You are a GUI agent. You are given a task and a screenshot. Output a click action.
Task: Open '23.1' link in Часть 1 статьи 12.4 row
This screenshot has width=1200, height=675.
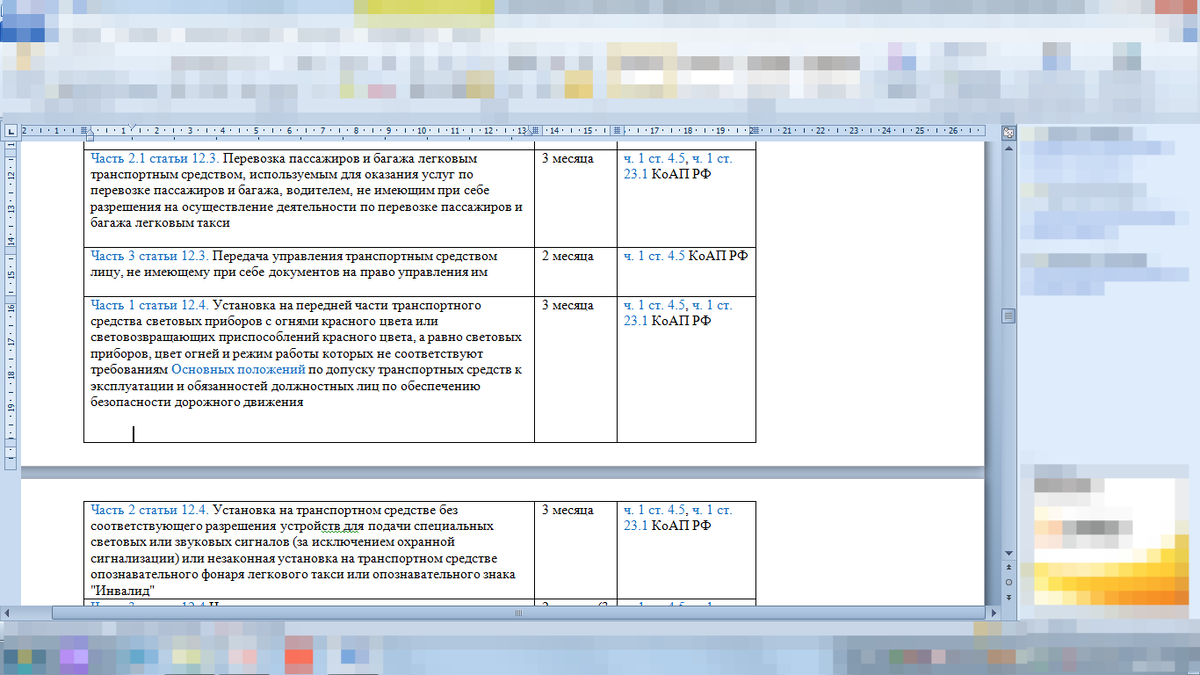coord(636,321)
